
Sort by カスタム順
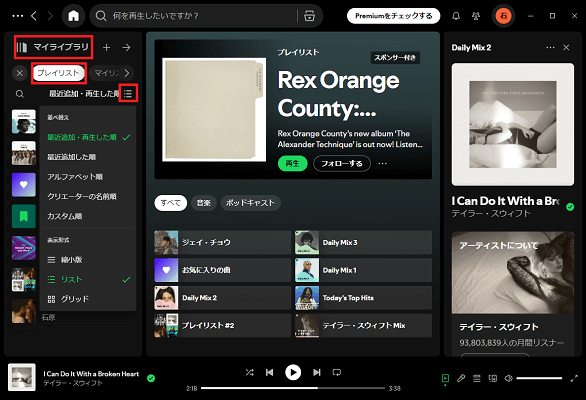click(x=88, y=216)
